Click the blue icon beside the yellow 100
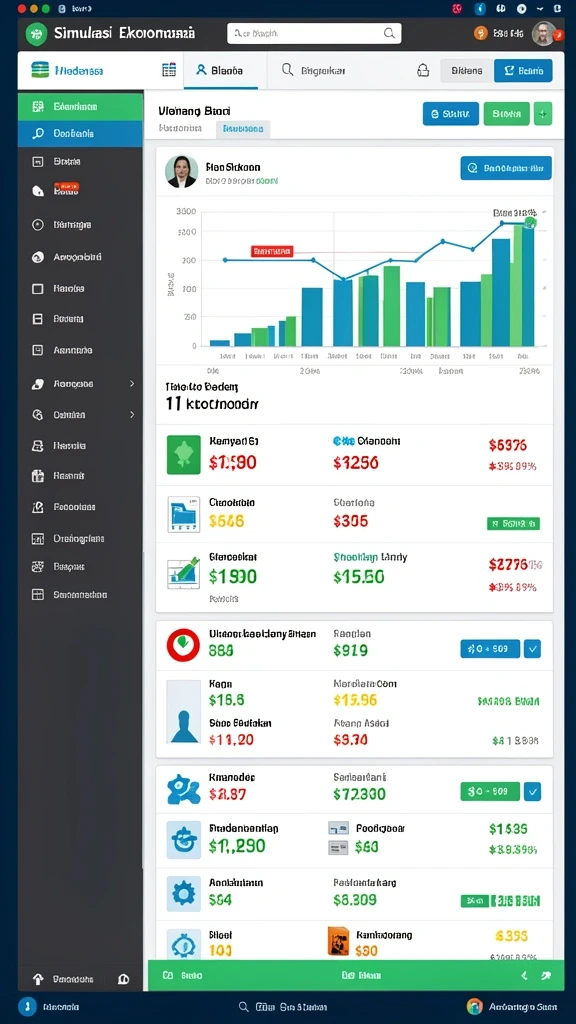 [184, 944]
